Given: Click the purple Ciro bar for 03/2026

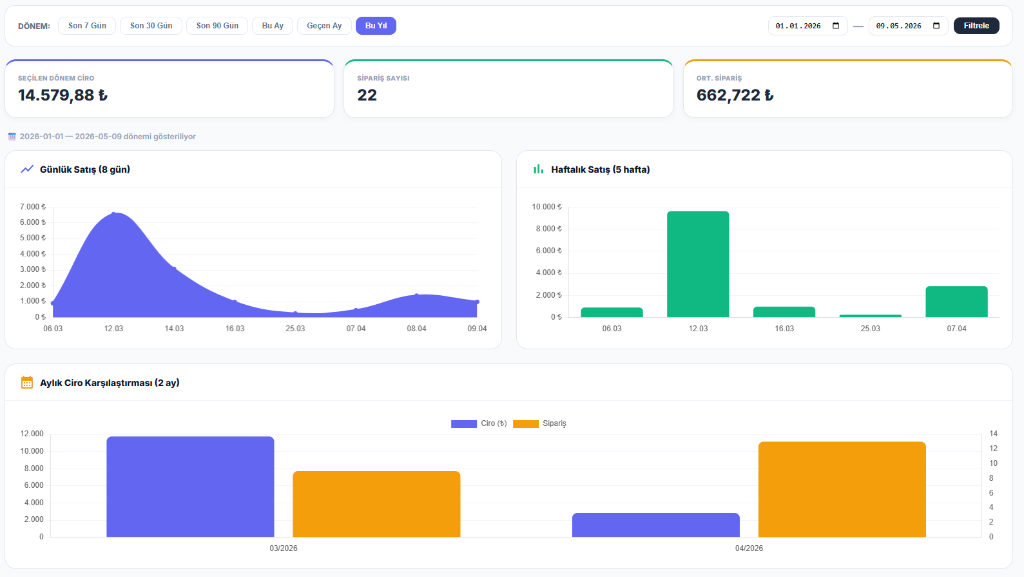Looking at the screenshot, I should tap(190, 487).
